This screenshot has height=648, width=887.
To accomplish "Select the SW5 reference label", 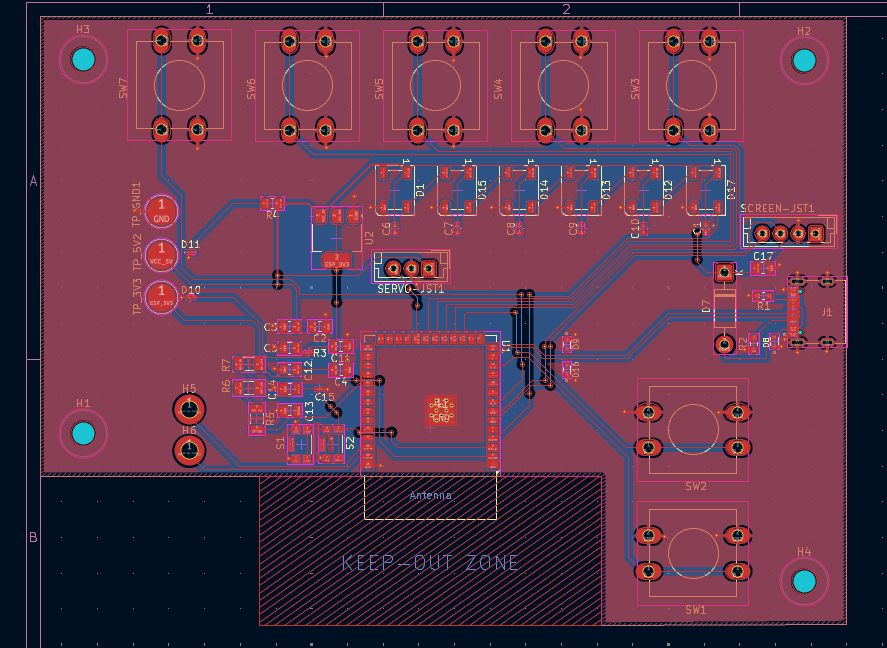I will click(379, 89).
